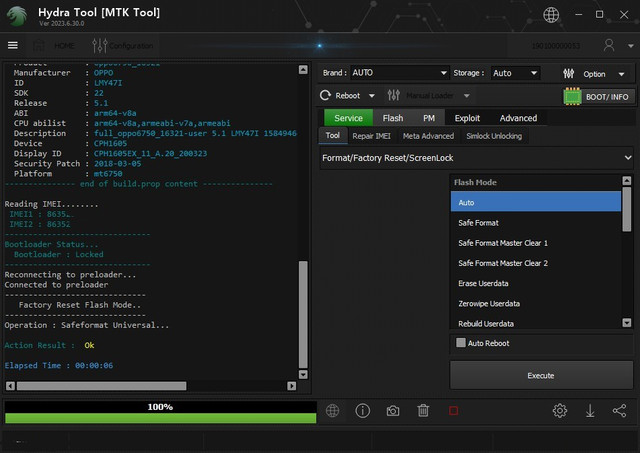Take screenshot with the camera icon

click(393, 411)
